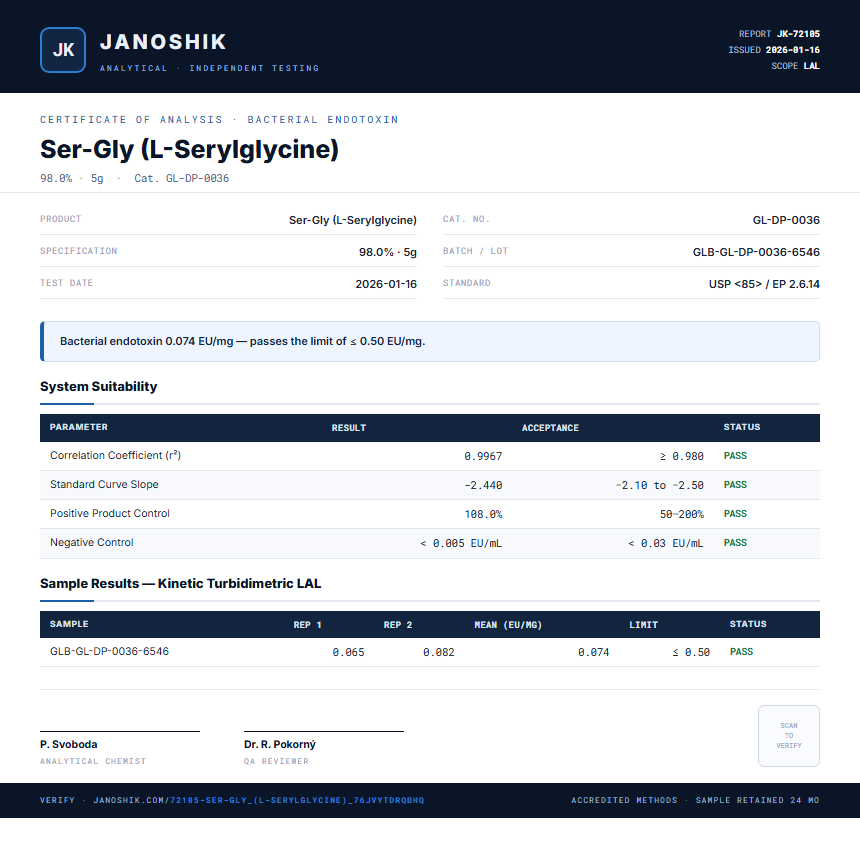Image resolution: width=860 pixels, height=846 pixels.
Task: Select report number JK-72105
Action: 798,34
